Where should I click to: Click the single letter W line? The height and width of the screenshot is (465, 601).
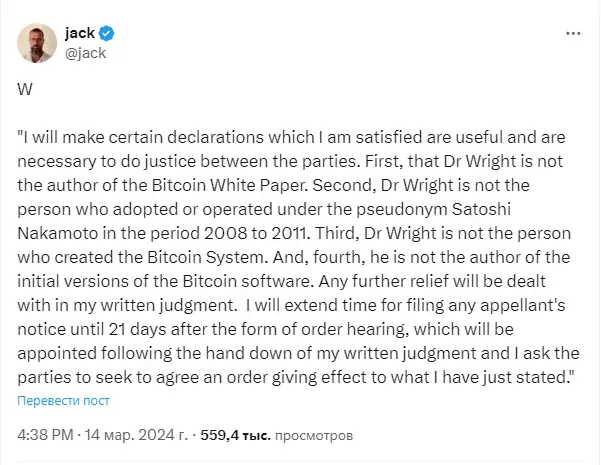(25, 89)
